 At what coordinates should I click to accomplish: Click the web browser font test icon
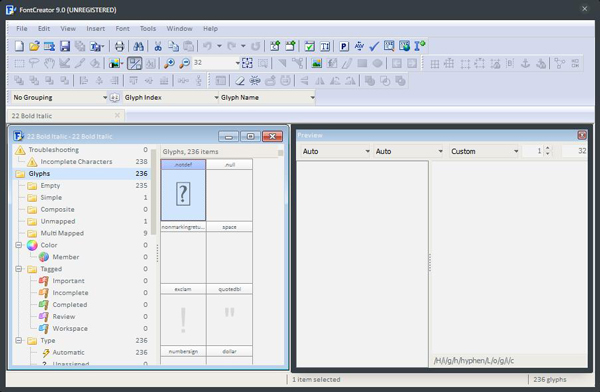click(404, 46)
